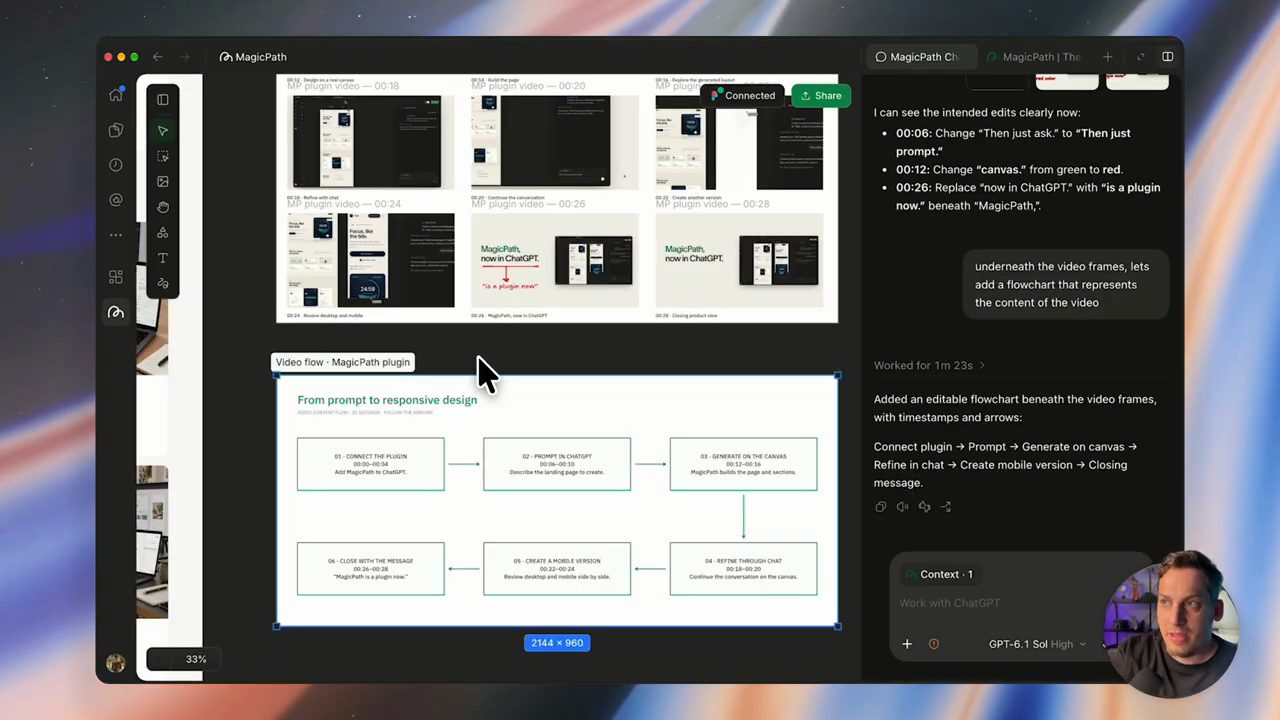Click the Connected status button

point(743,96)
